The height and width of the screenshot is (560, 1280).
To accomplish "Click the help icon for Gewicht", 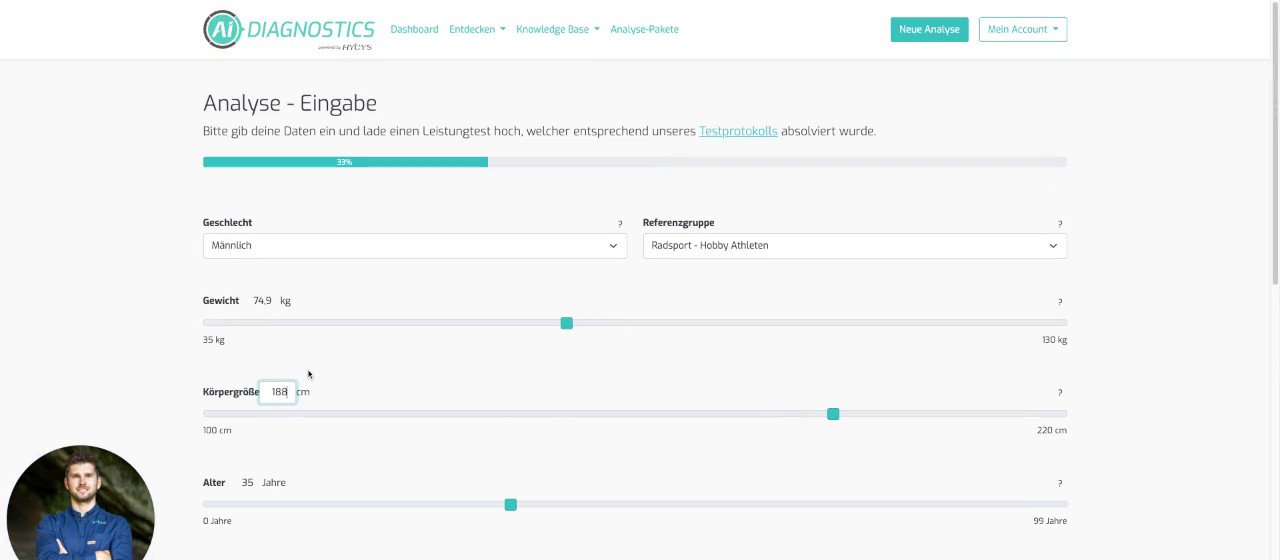I will pyautogui.click(x=1060, y=302).
